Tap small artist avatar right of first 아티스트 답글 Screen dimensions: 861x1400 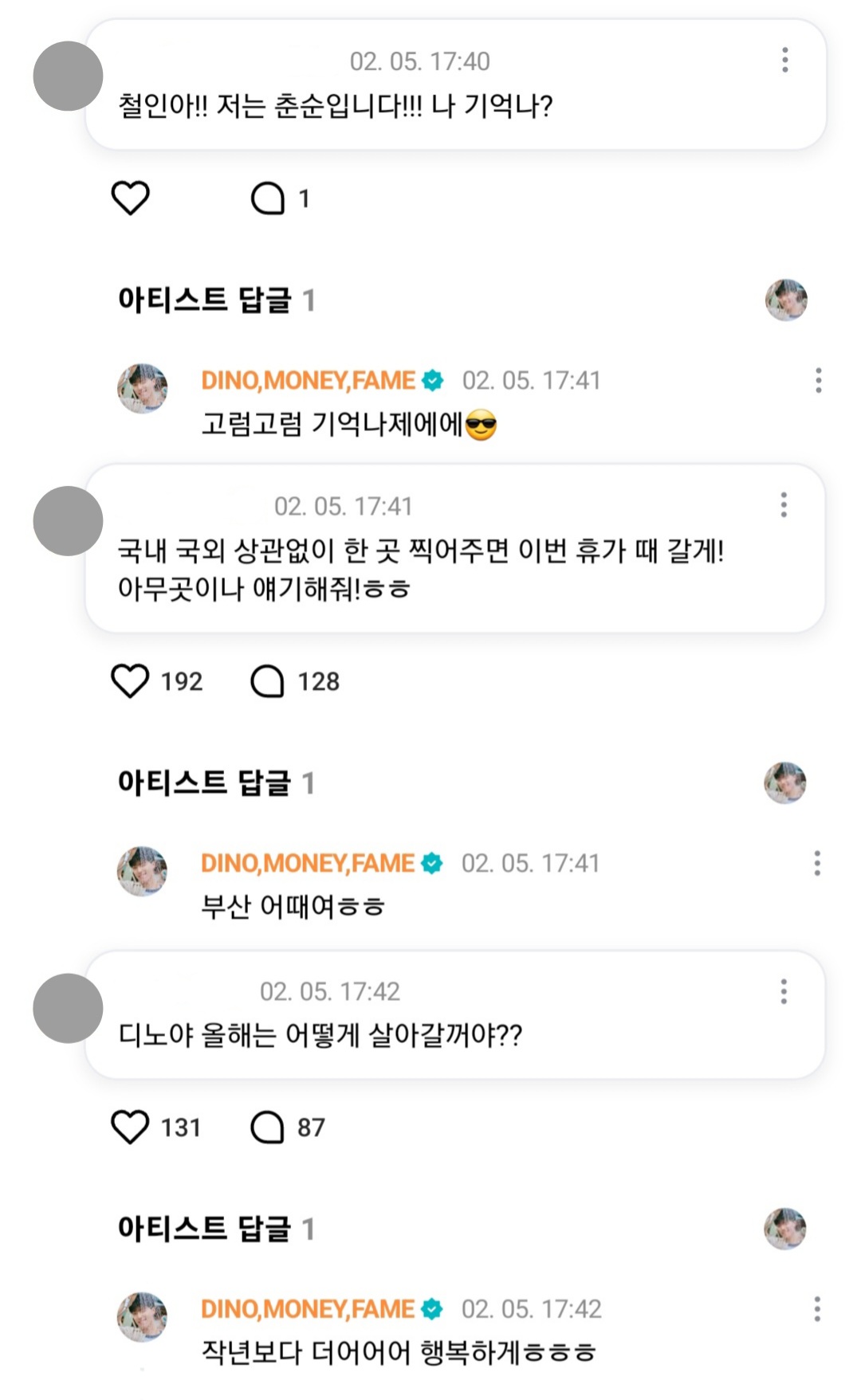[x=786, y=300]
